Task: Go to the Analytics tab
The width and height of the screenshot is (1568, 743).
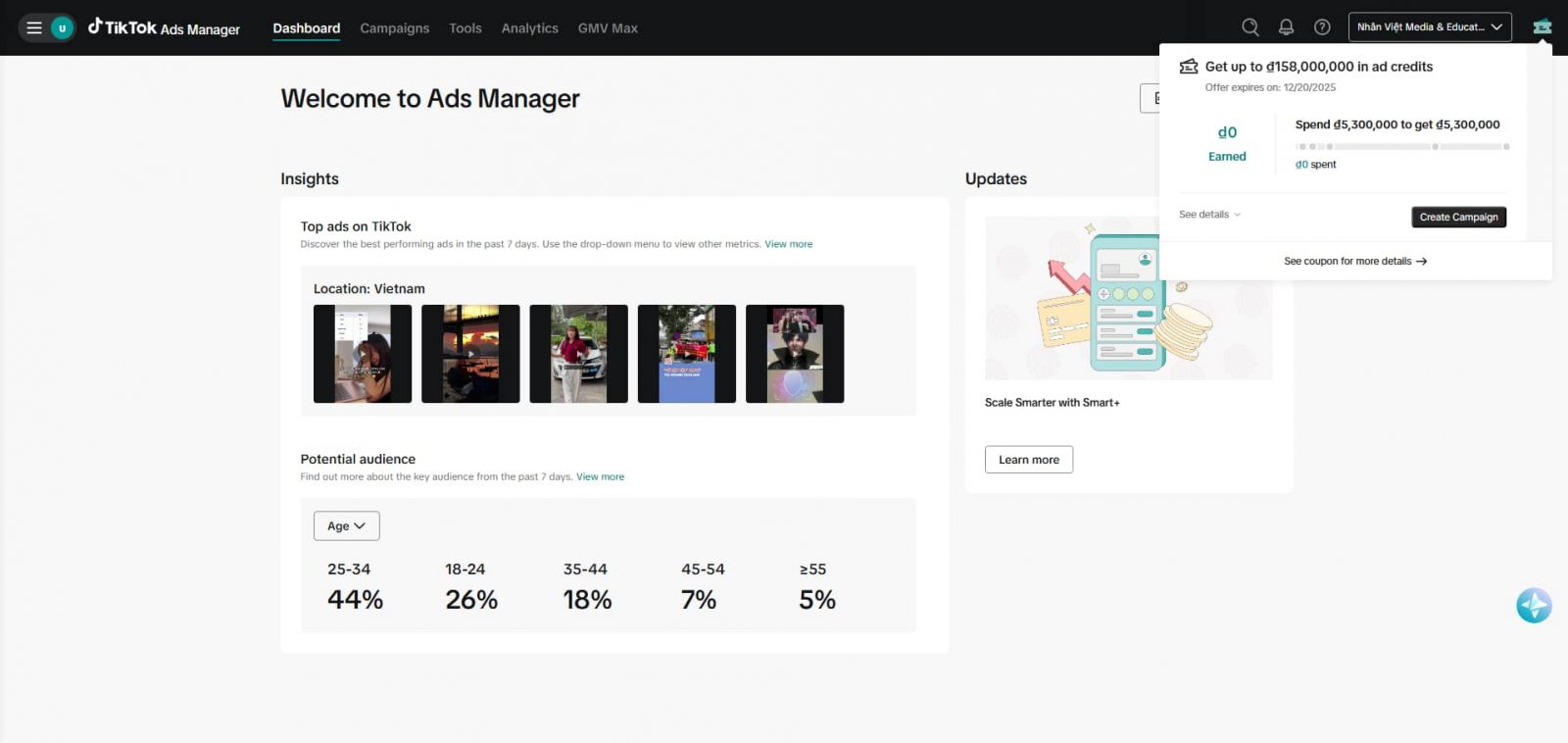Action: [x=529, y=28]
